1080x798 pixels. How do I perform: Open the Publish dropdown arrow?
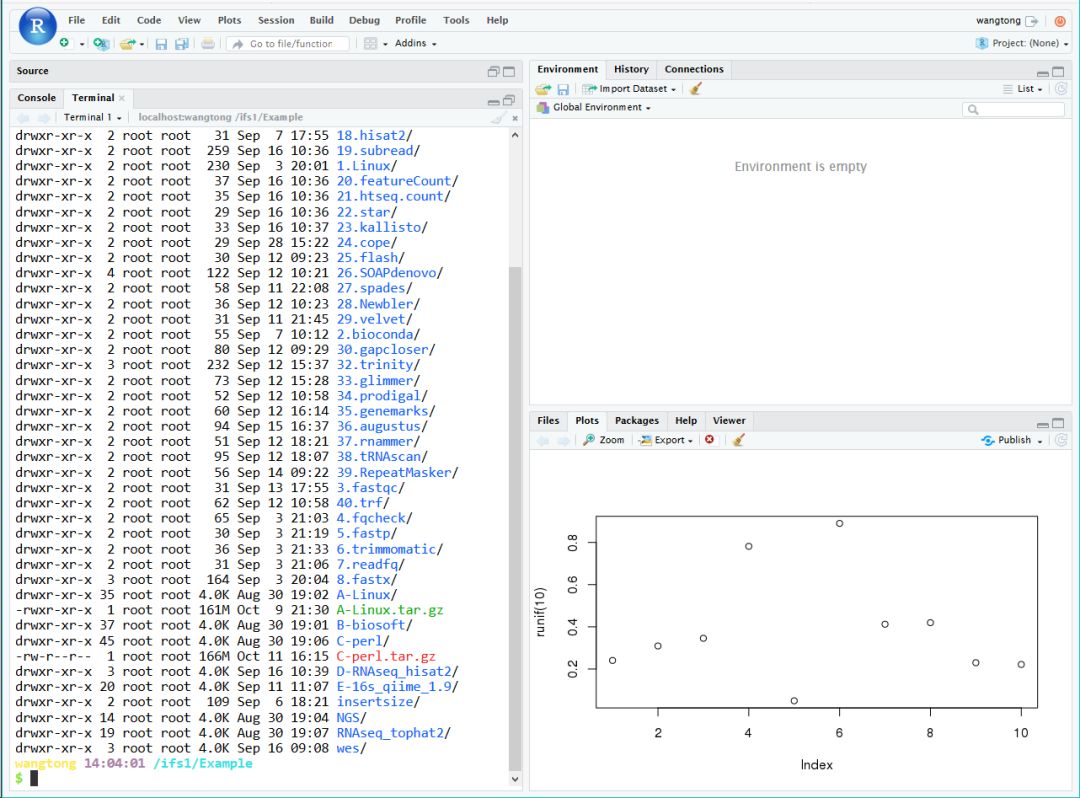1040,441
